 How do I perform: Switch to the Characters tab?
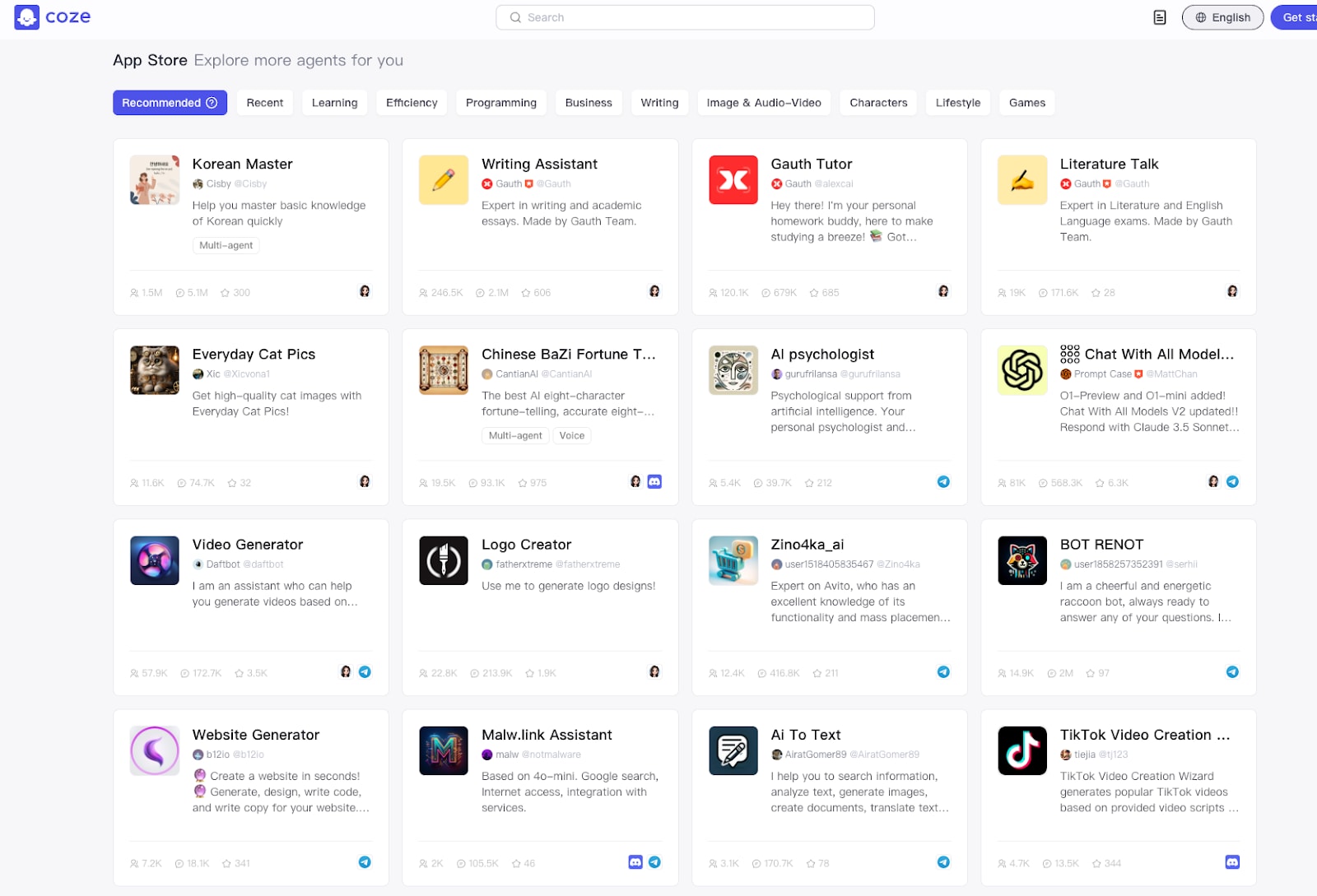click(878, 103)
